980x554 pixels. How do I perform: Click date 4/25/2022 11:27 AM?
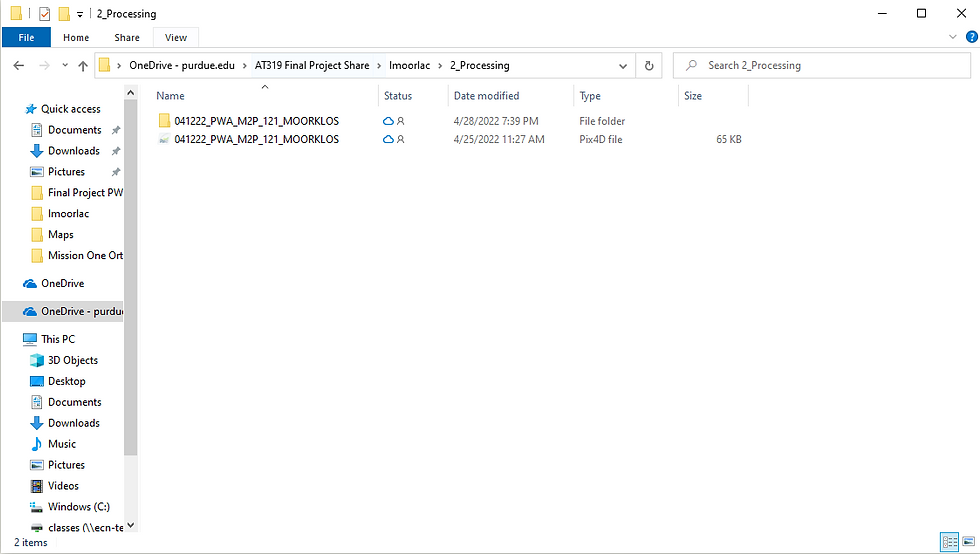tap(499, 139)
